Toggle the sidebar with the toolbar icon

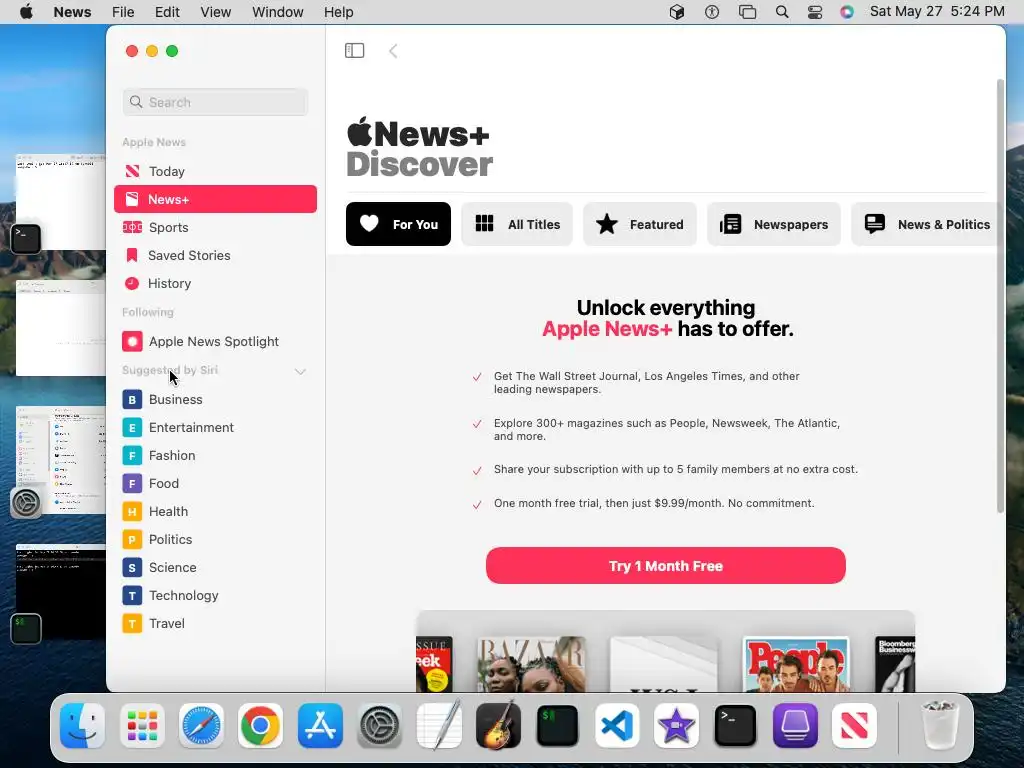click(x=355, y=50)
